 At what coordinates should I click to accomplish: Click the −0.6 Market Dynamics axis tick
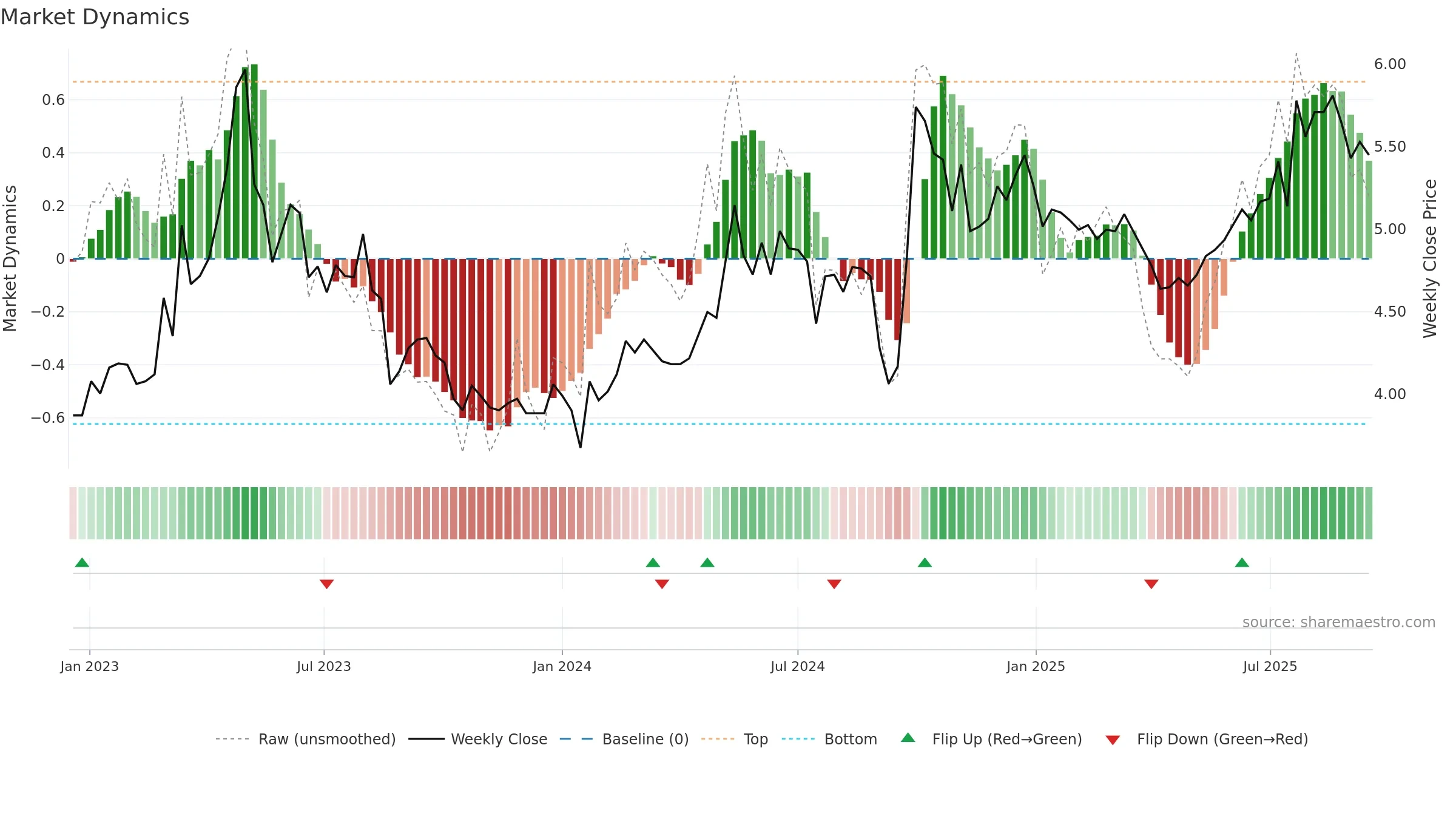coord(48,418)
